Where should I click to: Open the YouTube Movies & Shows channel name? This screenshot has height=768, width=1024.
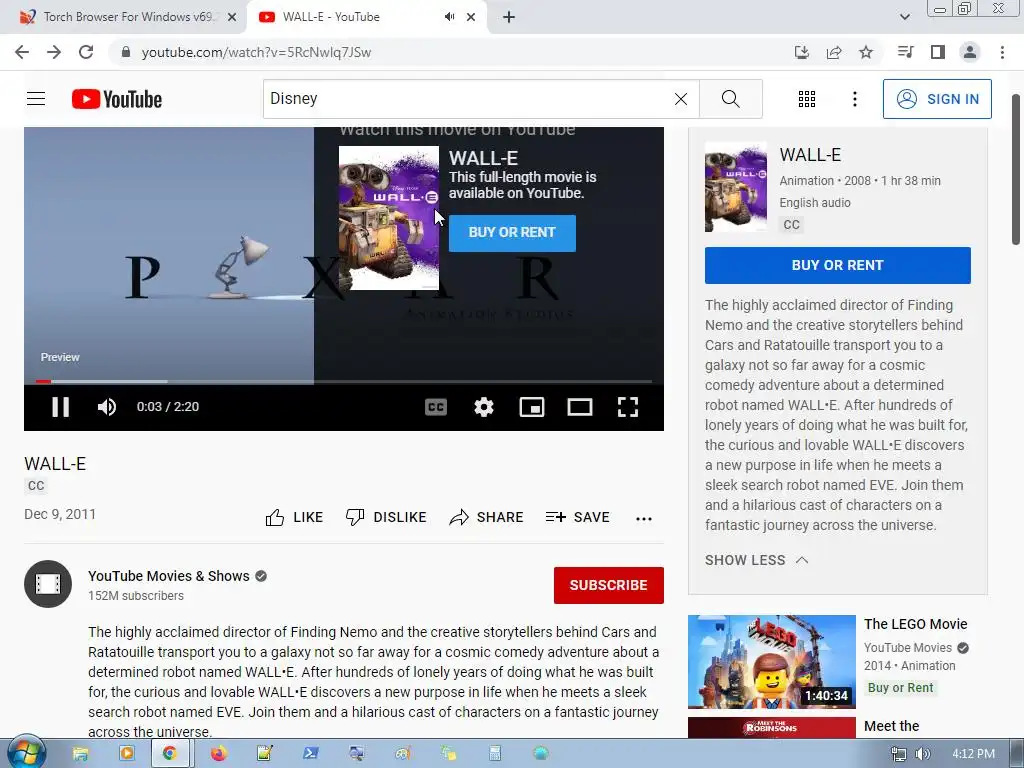pyautogui.click(x=168, y=576)
